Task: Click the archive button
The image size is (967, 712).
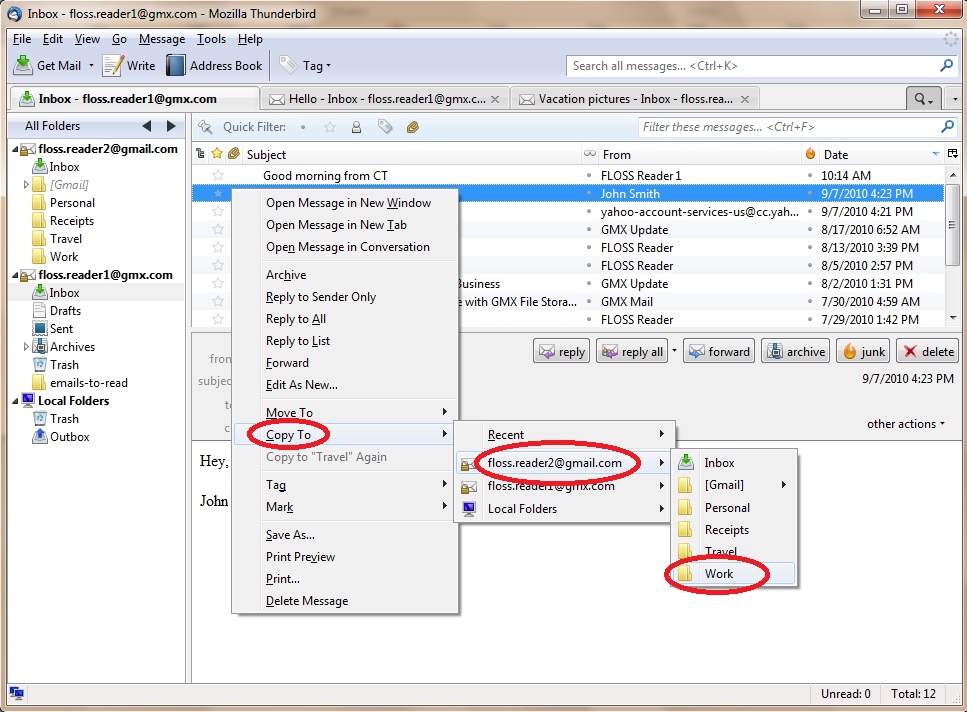Action: coord(795,351)
